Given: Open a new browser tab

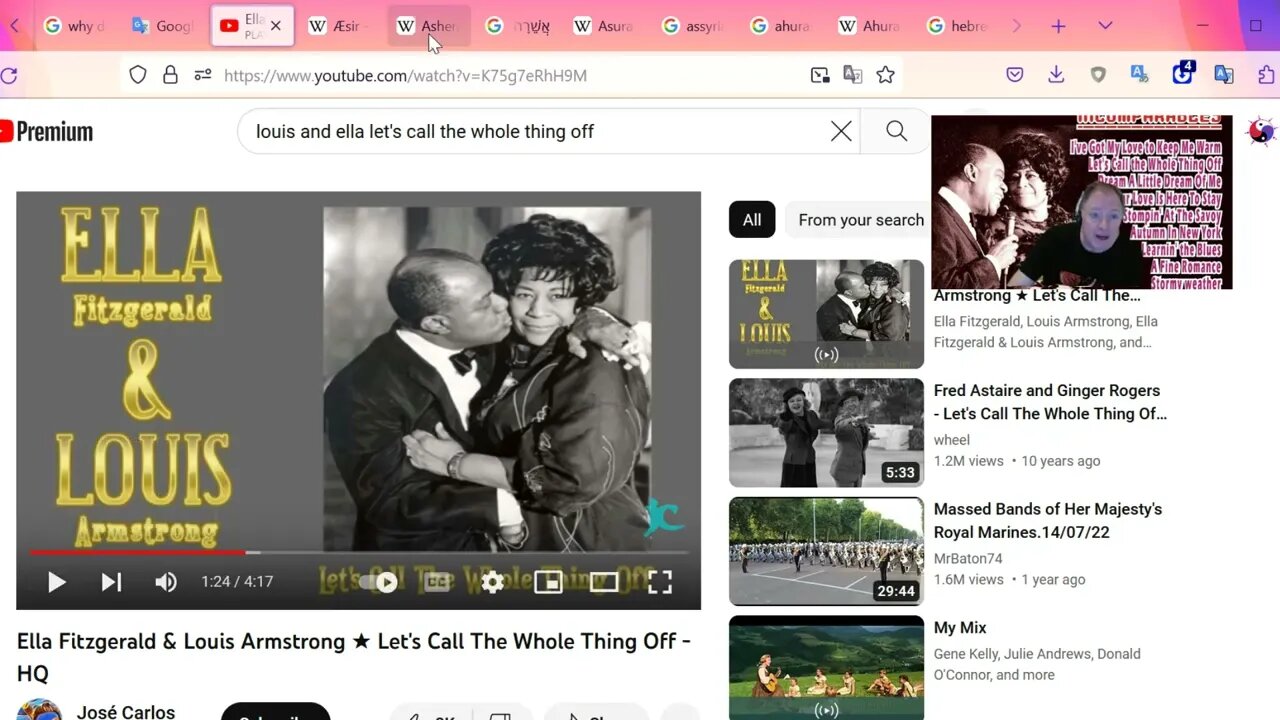Looking at the screenshot, I should click(1058, 26).
